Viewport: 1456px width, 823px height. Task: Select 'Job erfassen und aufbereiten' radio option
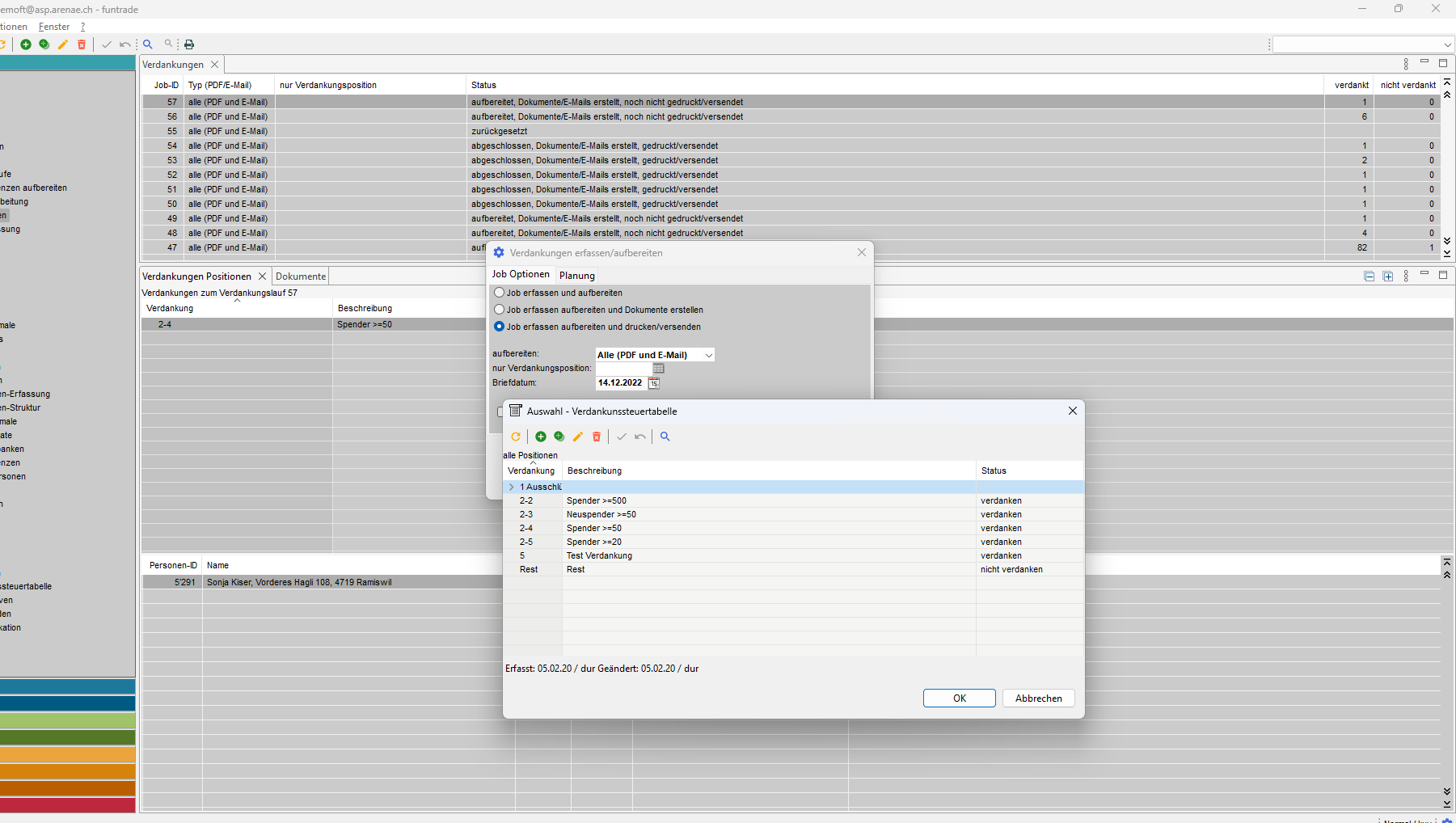click(x=500, y=293)
